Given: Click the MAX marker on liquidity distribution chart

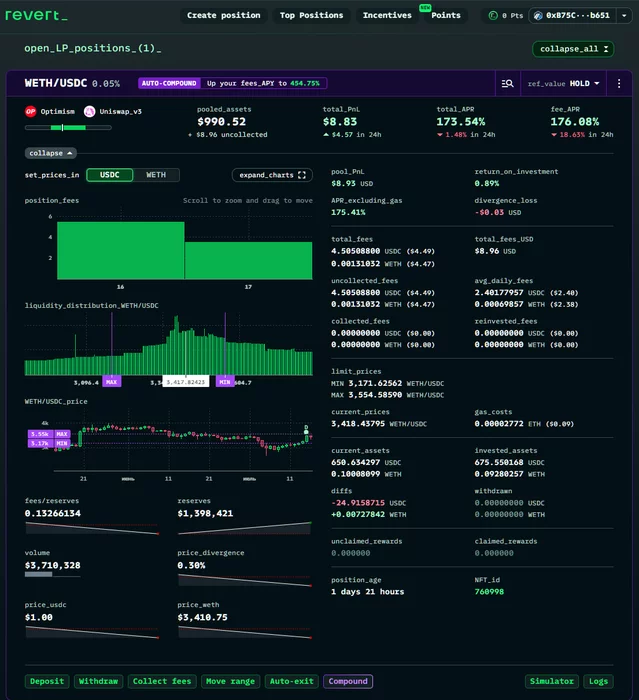Looking at the screenshot, I should (x=111, y=382).
